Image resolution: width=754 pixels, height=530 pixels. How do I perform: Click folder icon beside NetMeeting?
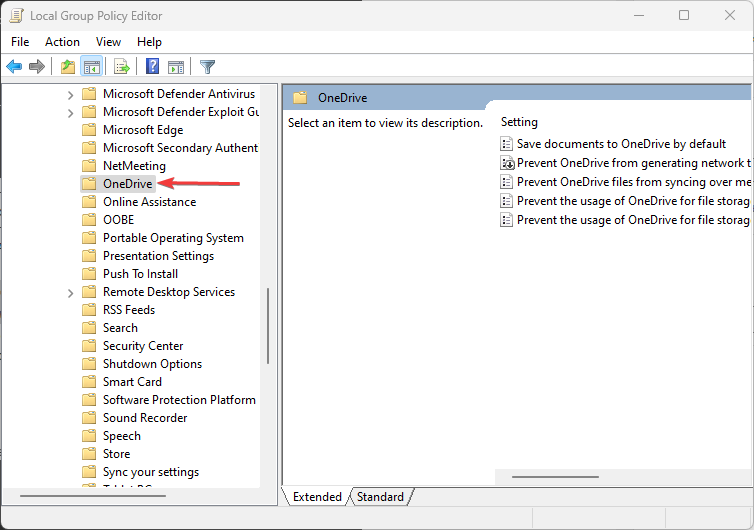pyautogui.click(x=89, y=166)
